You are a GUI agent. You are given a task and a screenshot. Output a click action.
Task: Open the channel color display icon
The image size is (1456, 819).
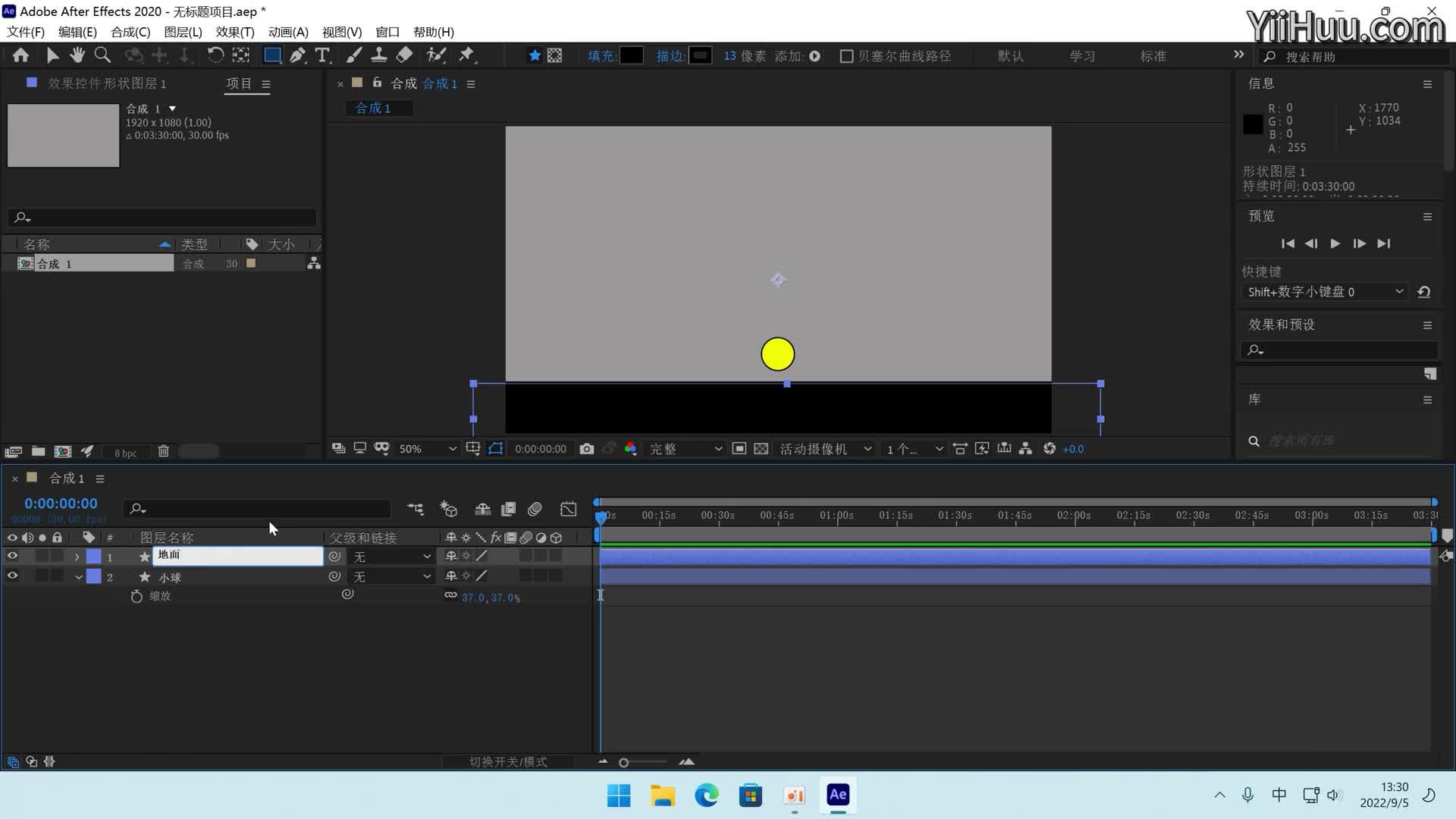pyautogui.click(x=630, y=449)
